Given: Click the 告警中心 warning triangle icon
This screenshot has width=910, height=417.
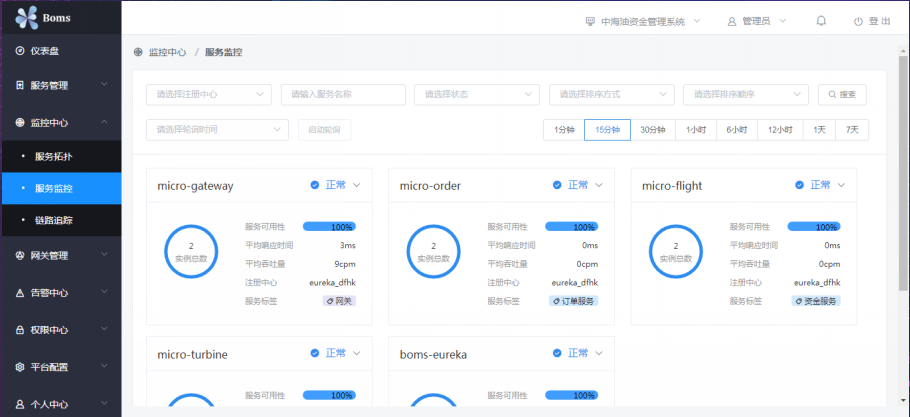Looking at the screenshot, I should click(x=20, y=293).
